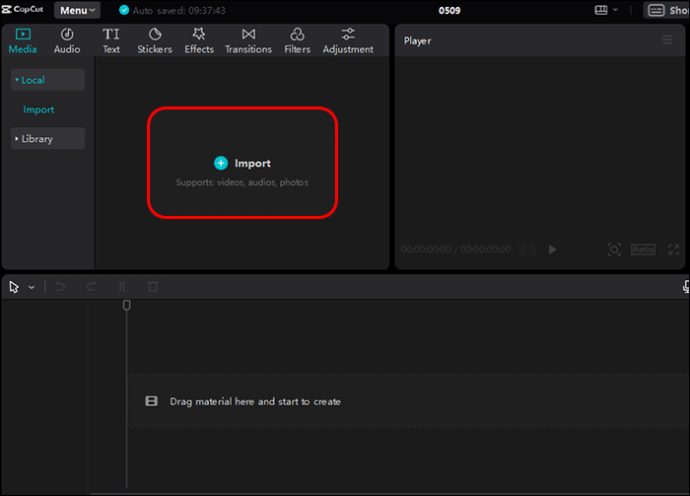Click the Undo arrow in timeline toolbar
Viewport: 690px width, 496px height.
pyautogui.click(x=60, y=287)
